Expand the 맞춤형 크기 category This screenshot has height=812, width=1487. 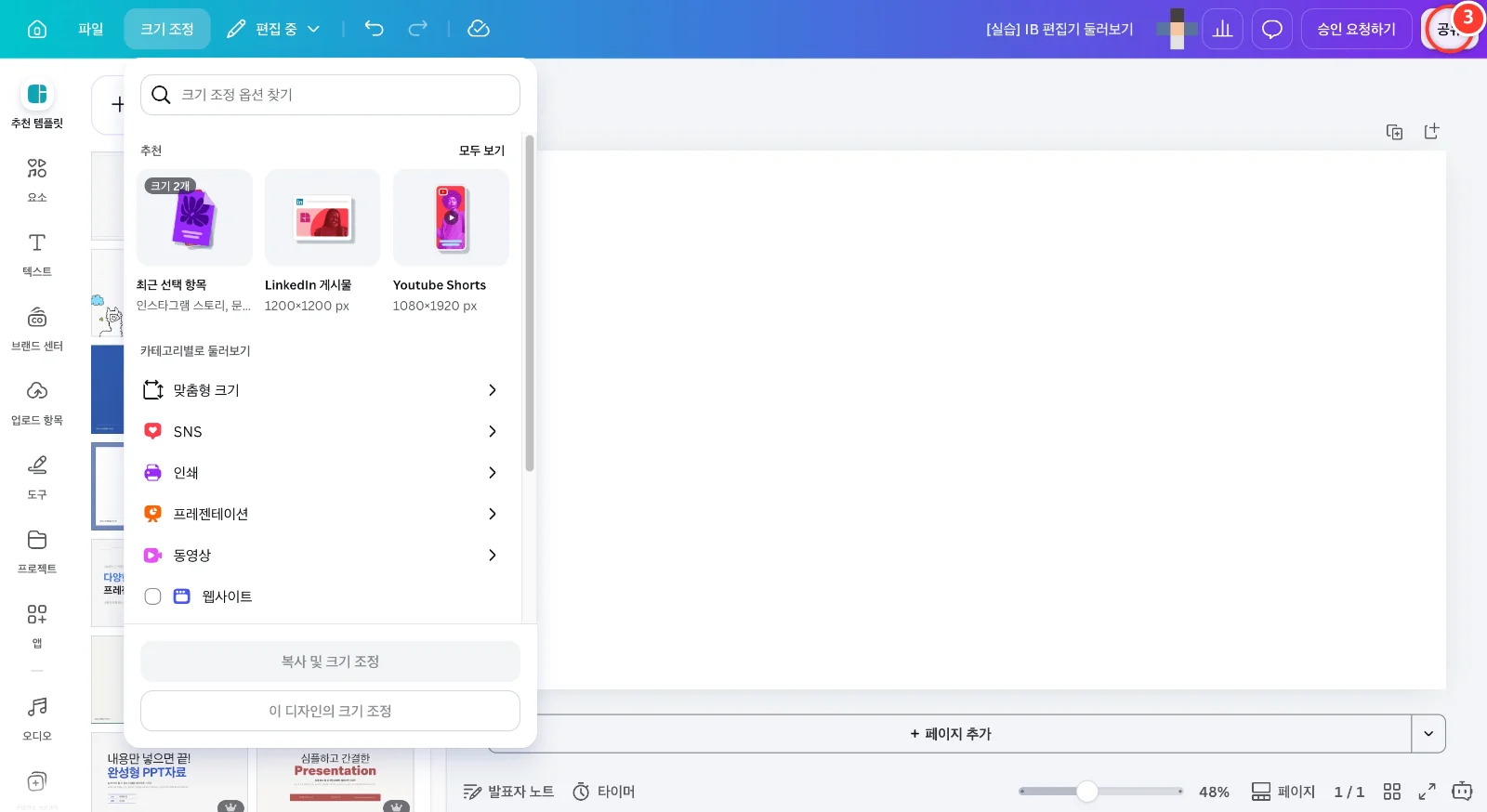coord(322,390)
